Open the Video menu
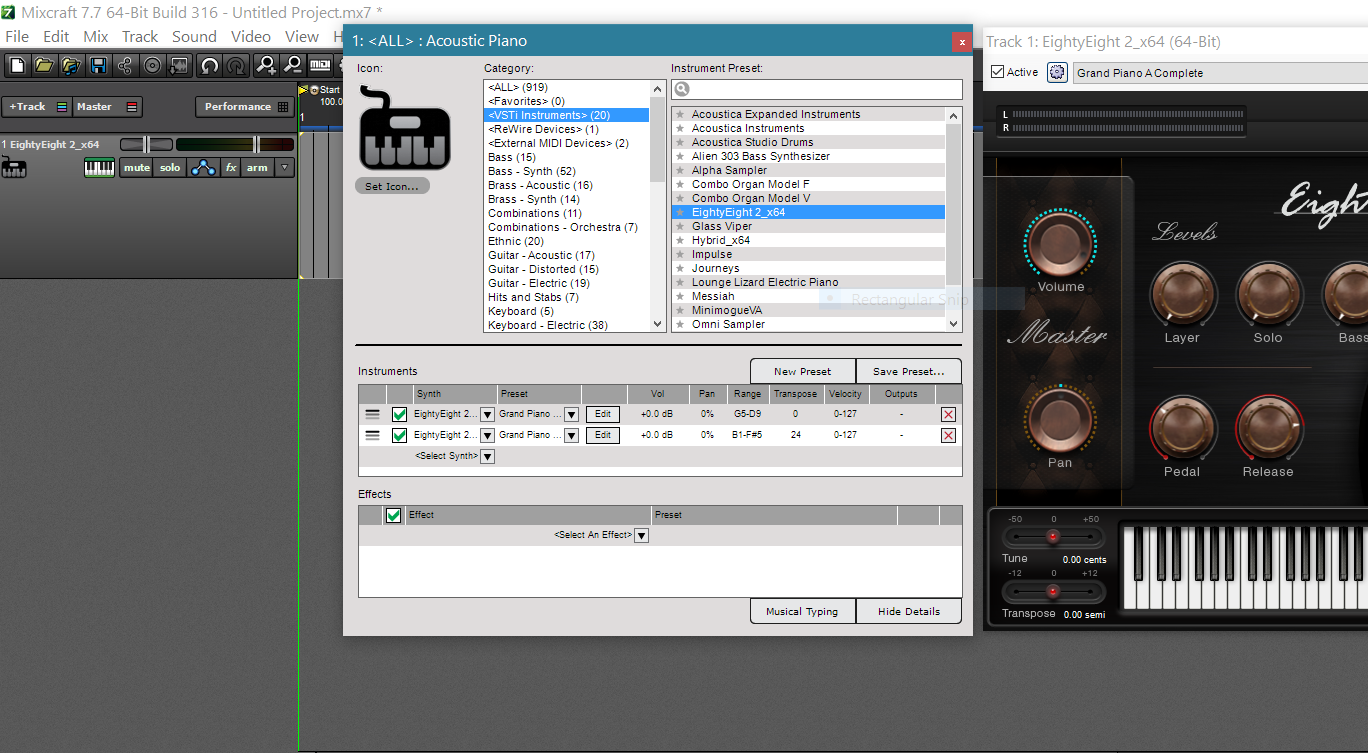 click(x=251, y=36)
